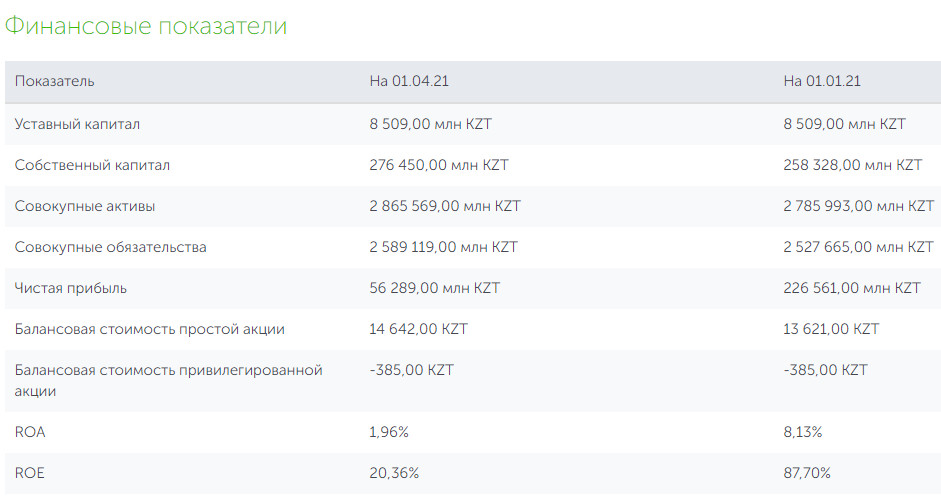
Task: Click the "Чистая прибыль" row label
Action: click(x=71, y=288)
